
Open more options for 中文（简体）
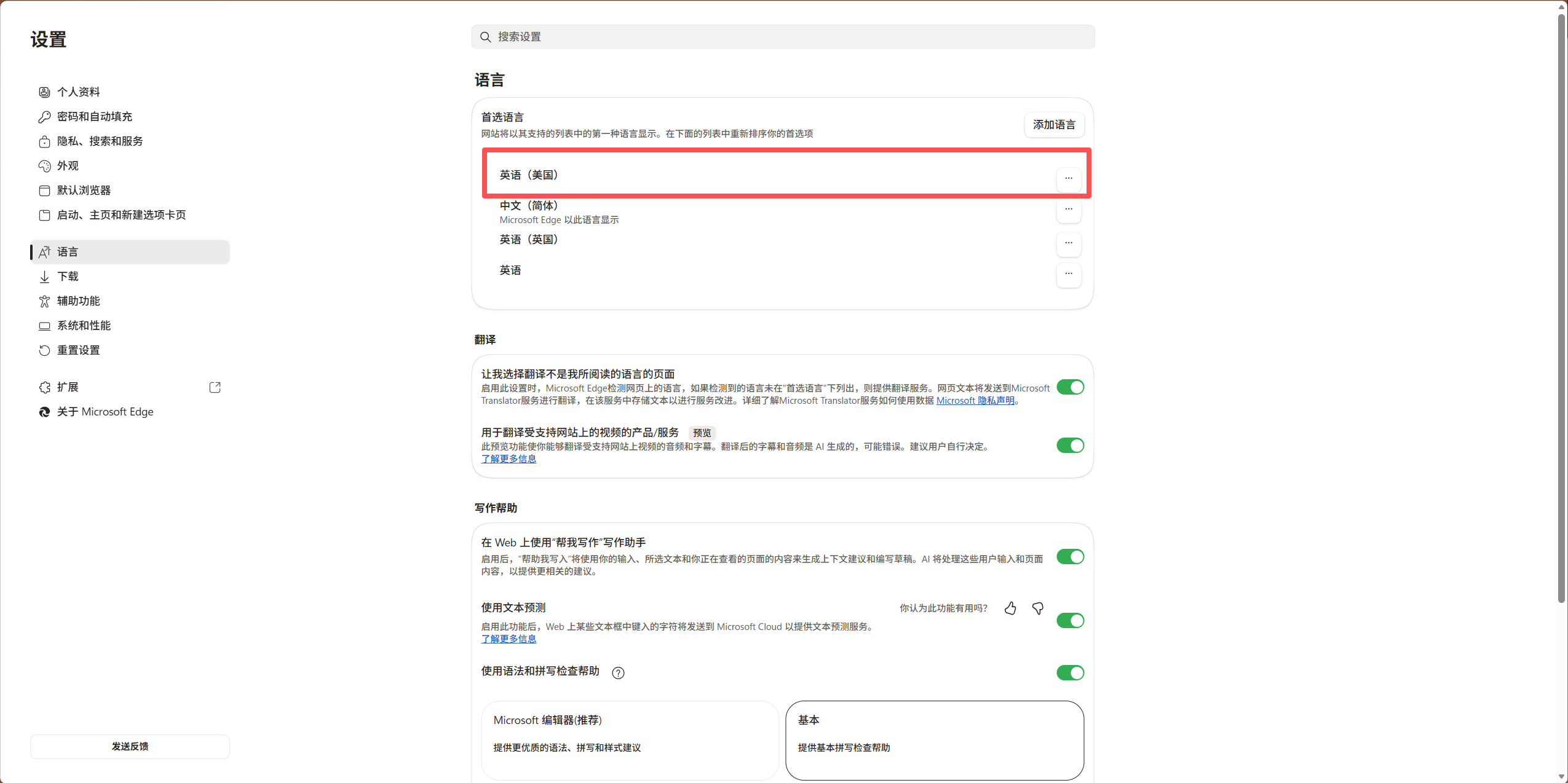tap(1069, 210)
